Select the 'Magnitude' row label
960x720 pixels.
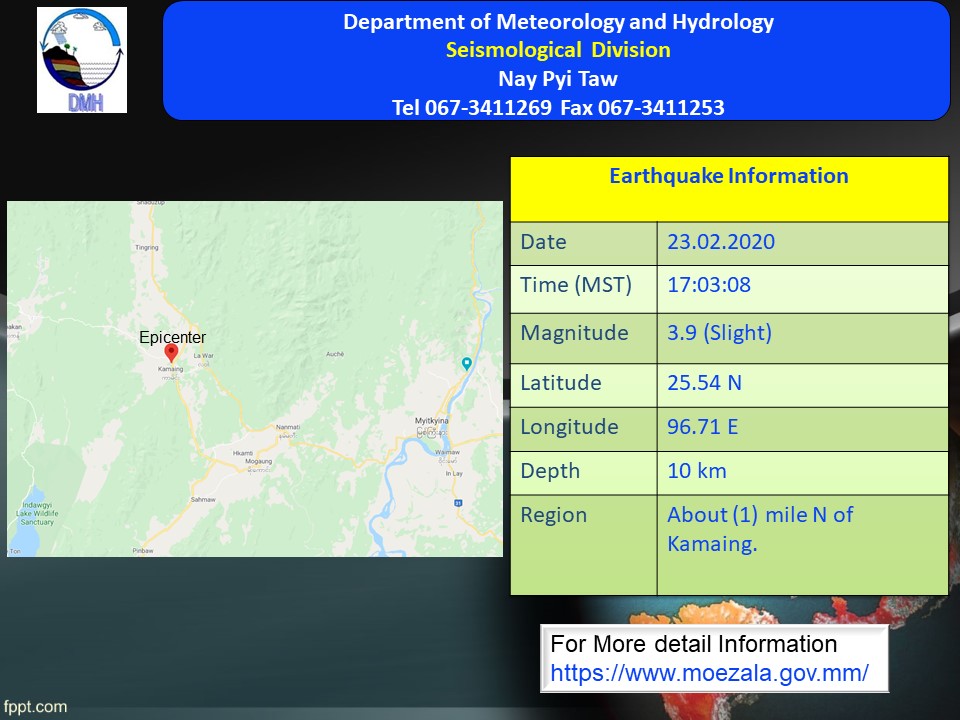coord(574,333)
